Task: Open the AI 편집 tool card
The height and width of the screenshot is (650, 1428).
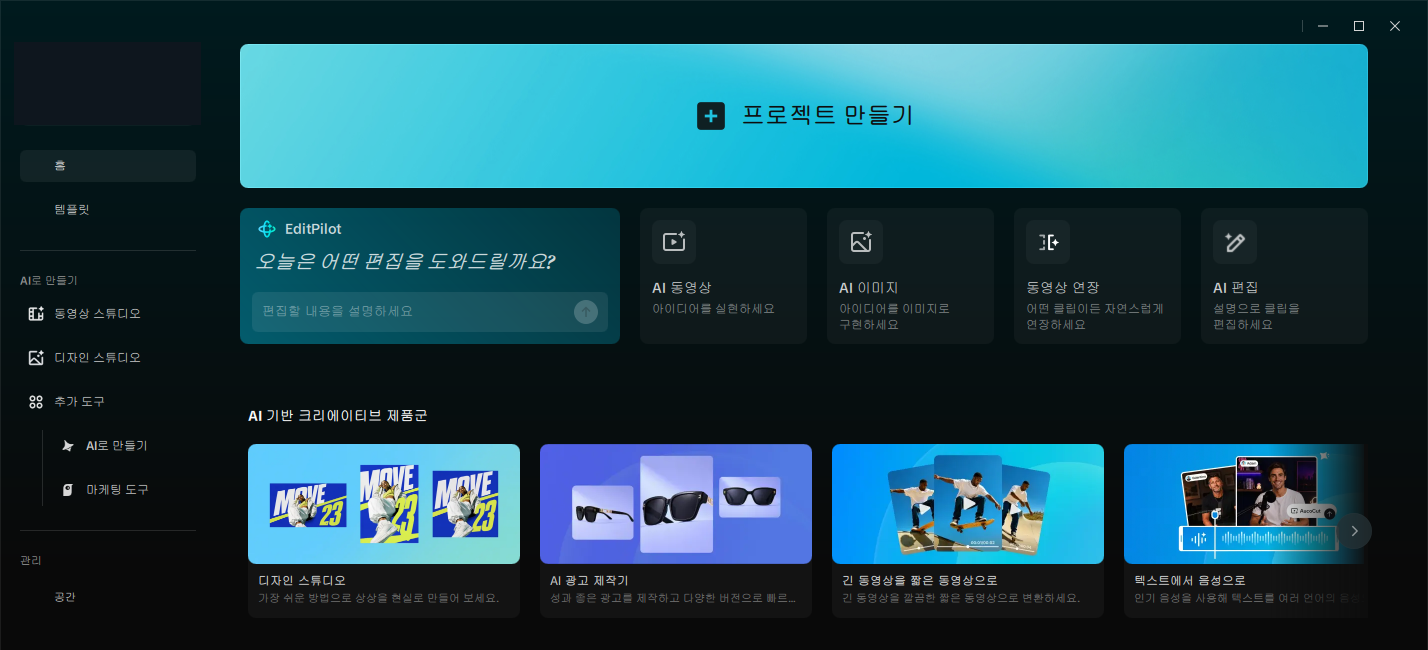Action: (1284, 276)
